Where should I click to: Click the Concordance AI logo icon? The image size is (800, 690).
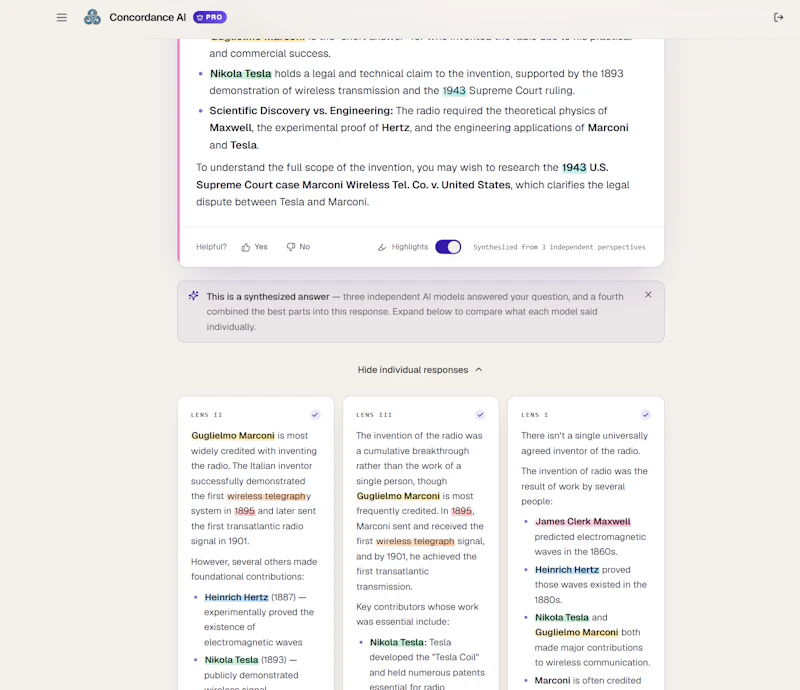[92, 17]
